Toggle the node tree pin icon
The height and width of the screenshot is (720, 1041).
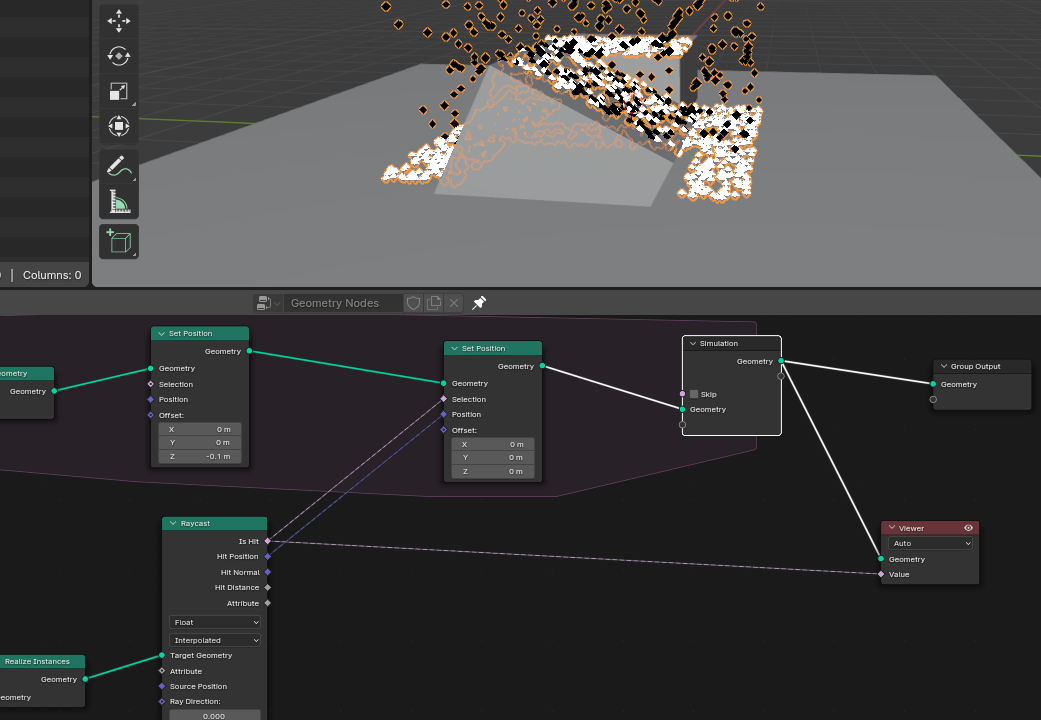click(479, 303)
